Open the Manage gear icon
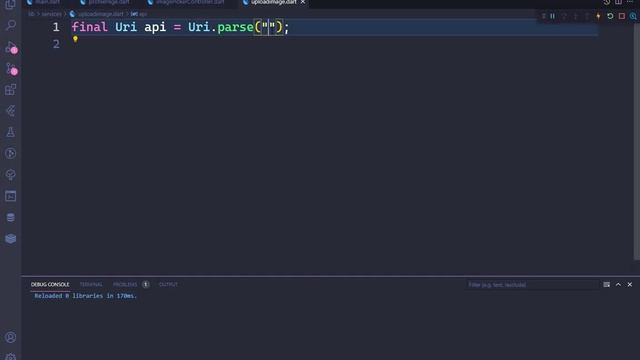The width and height of the screenshot is (640, 360). [x=11, y=357]
